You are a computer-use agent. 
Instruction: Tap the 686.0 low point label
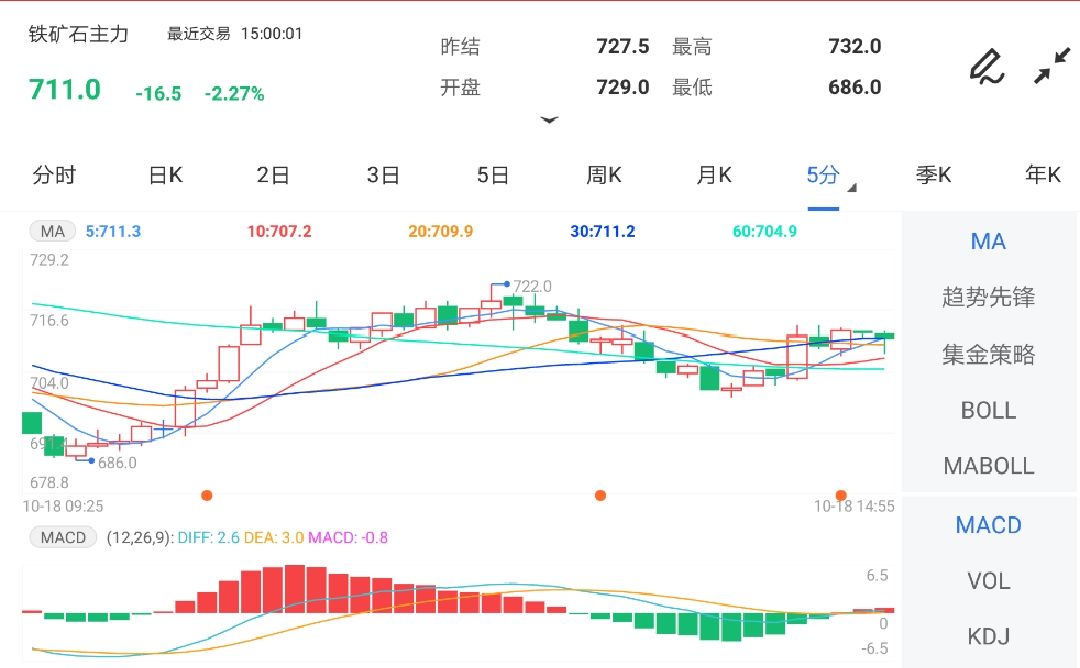click(x=117, y=463)
